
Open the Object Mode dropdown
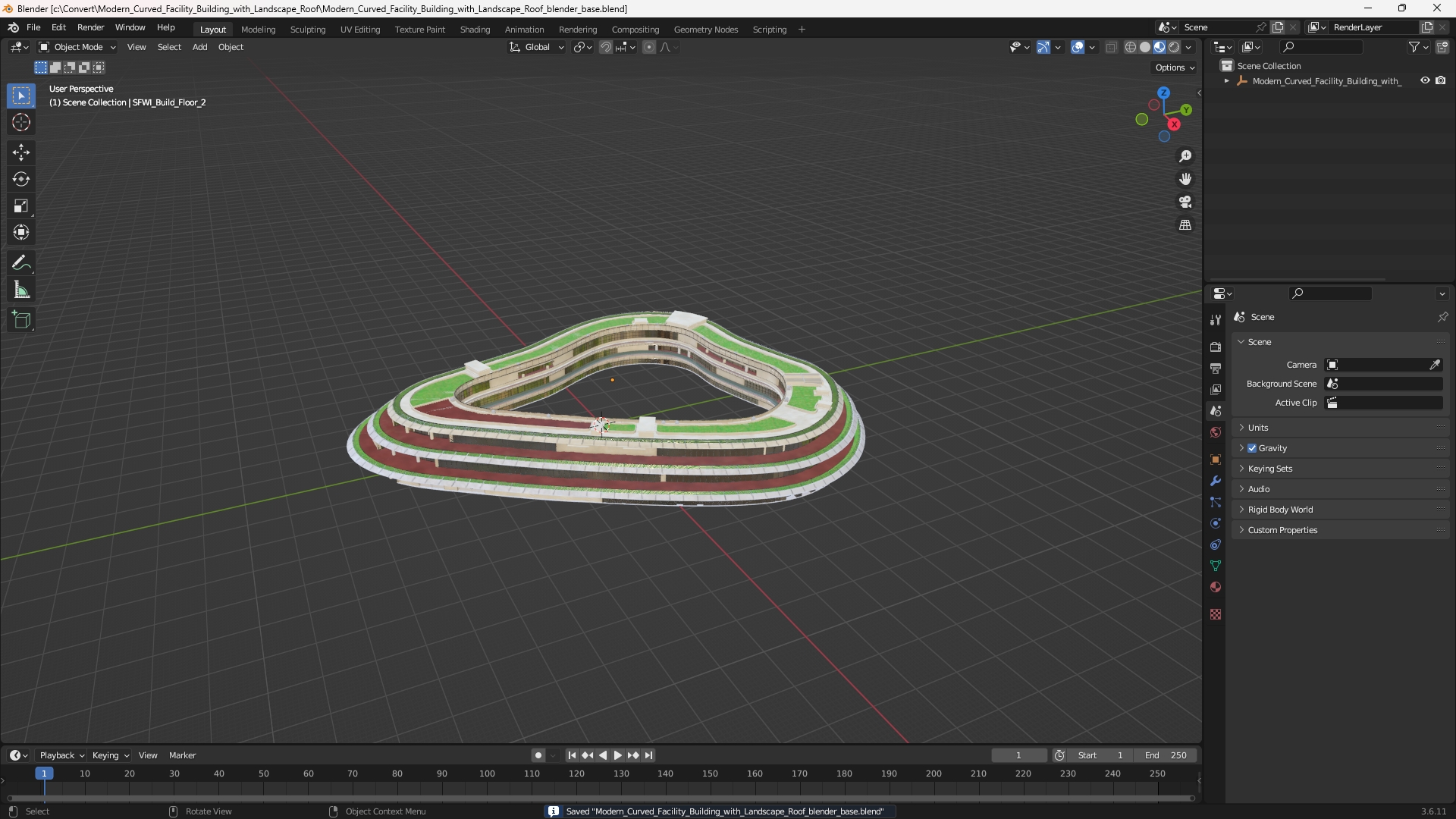point(77,47)
